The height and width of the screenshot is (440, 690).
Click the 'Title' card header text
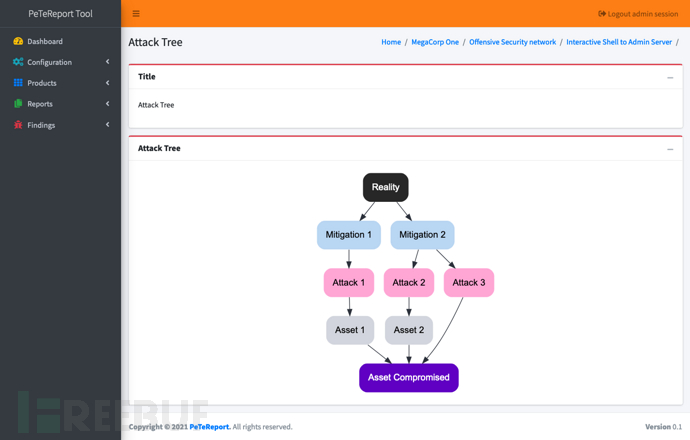click(x=147, y=77)
